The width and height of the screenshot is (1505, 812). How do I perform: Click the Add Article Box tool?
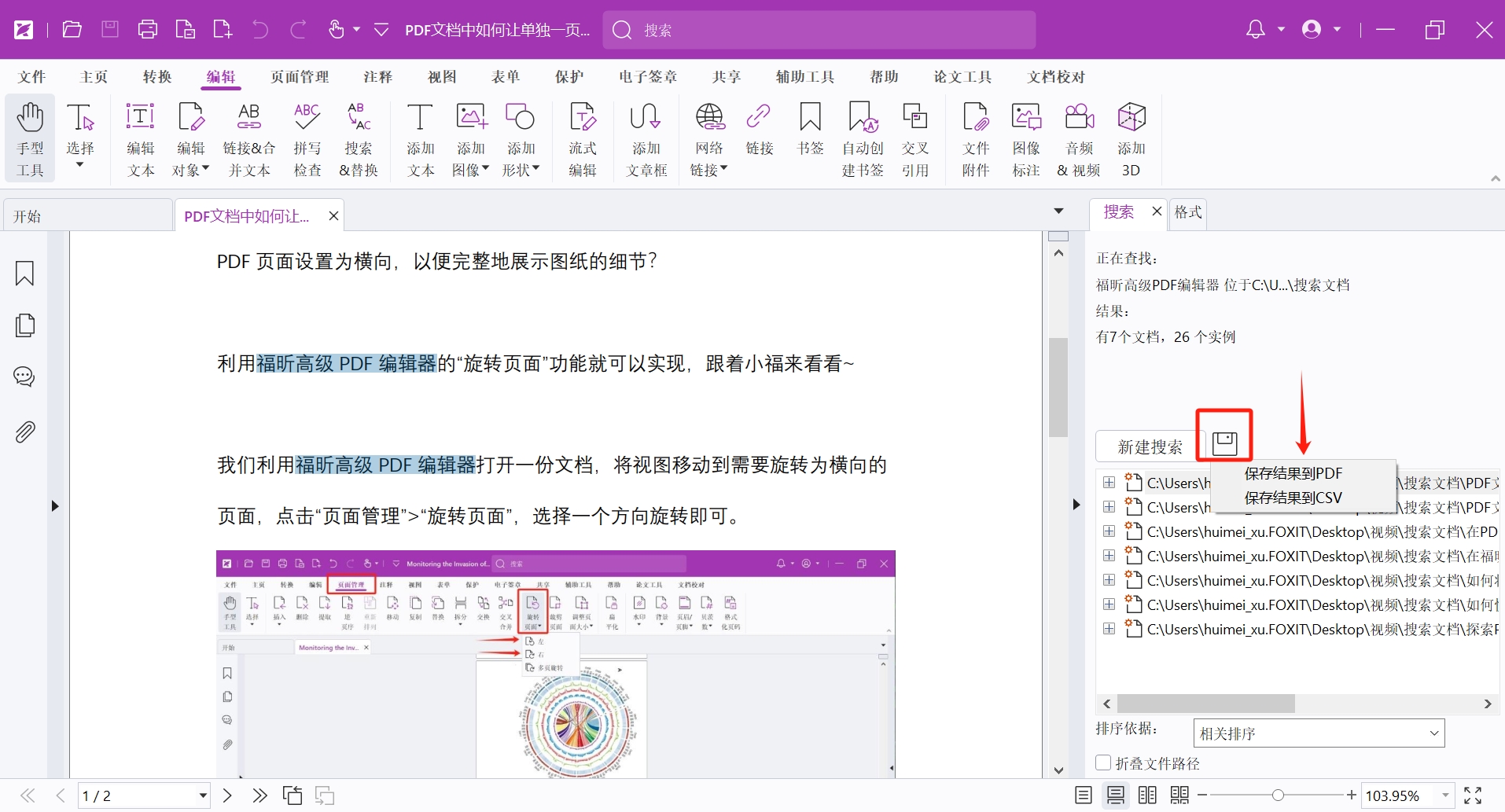pyautogui.click(x=646, y=139)
